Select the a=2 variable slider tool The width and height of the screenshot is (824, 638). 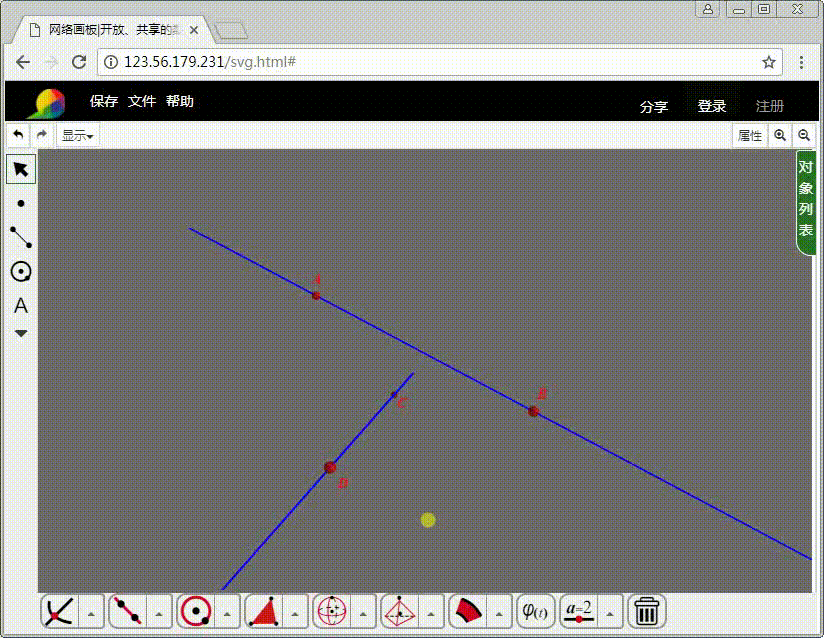coord(579,611)
